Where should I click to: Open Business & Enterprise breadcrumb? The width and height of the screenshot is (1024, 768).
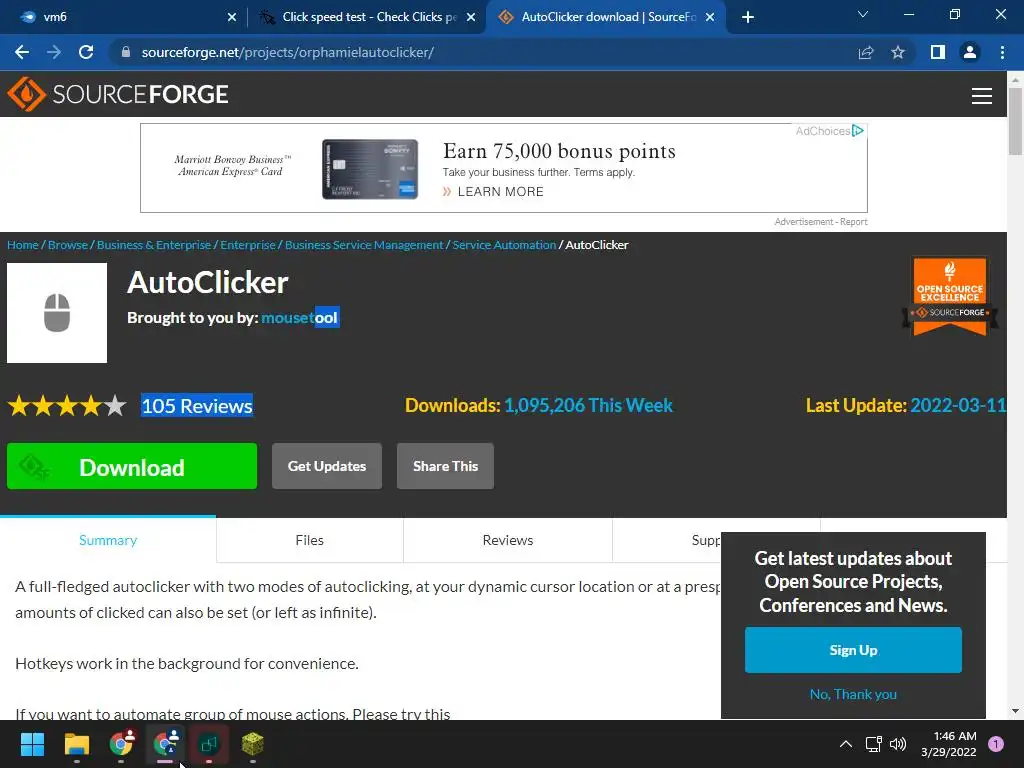(x=154, y=245)
